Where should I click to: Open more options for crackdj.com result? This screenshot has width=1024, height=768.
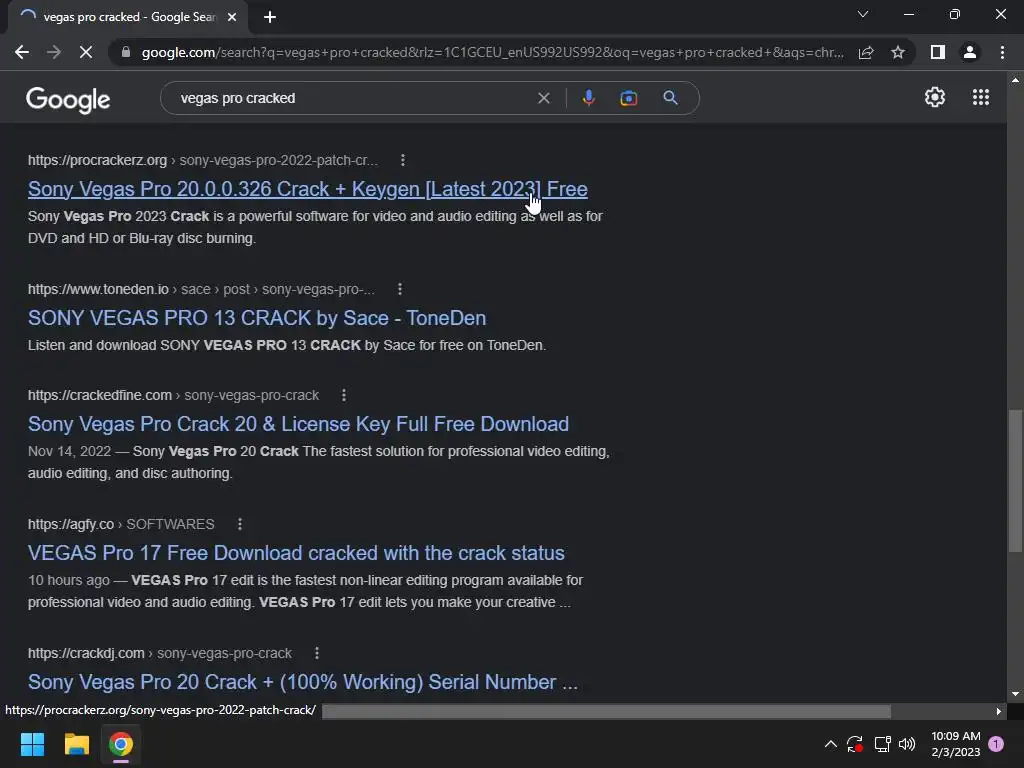pyautogui.click(x=316, y=653)
